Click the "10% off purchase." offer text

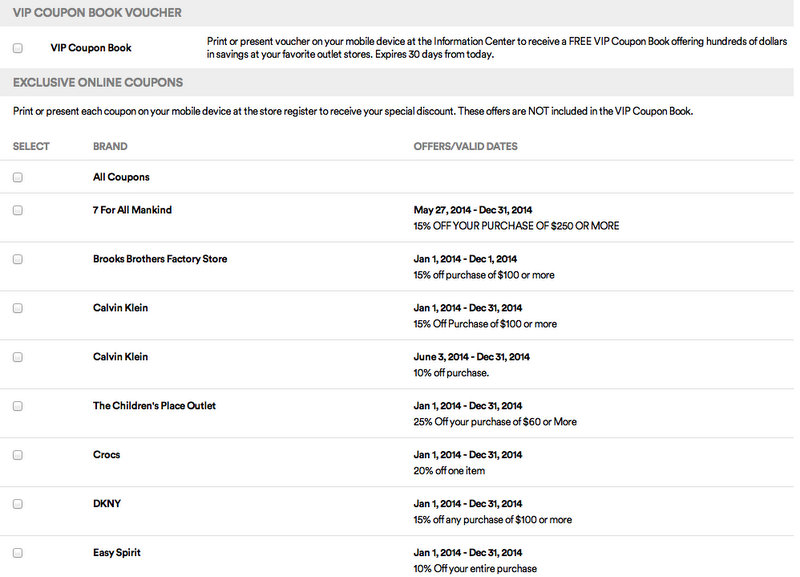tap(452, 373)
